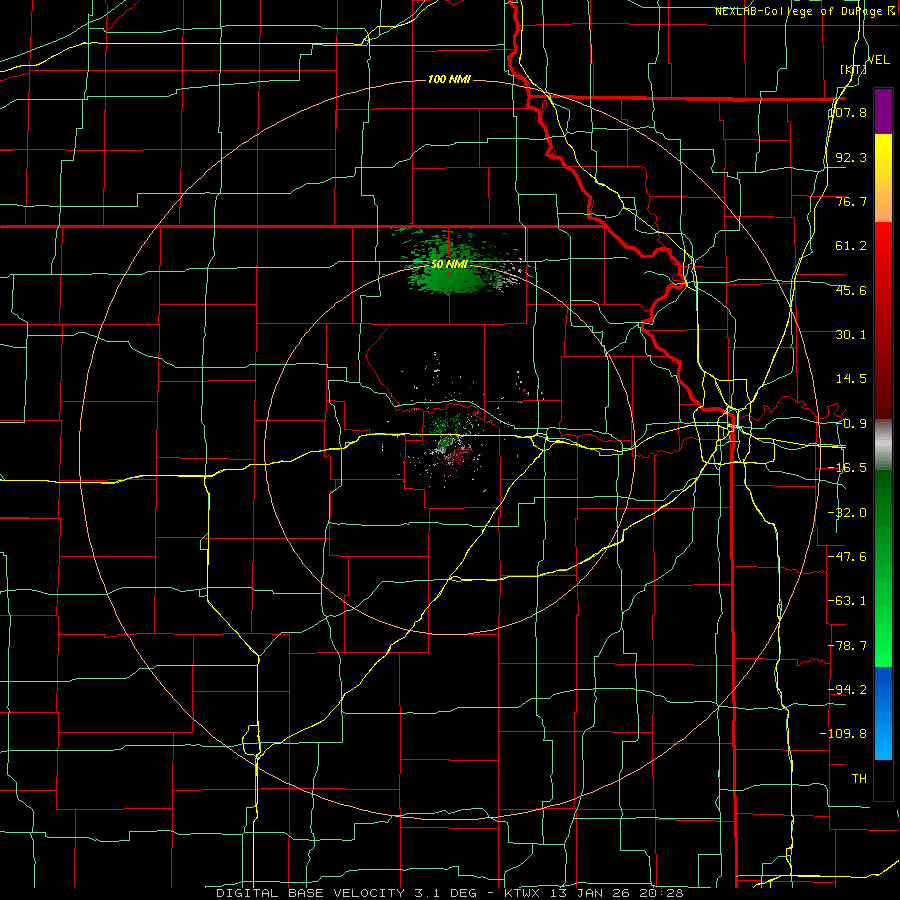This screenshot has width=900, height=900.
Task: Pick the 45.6 legend value
Action: (851, 290)
